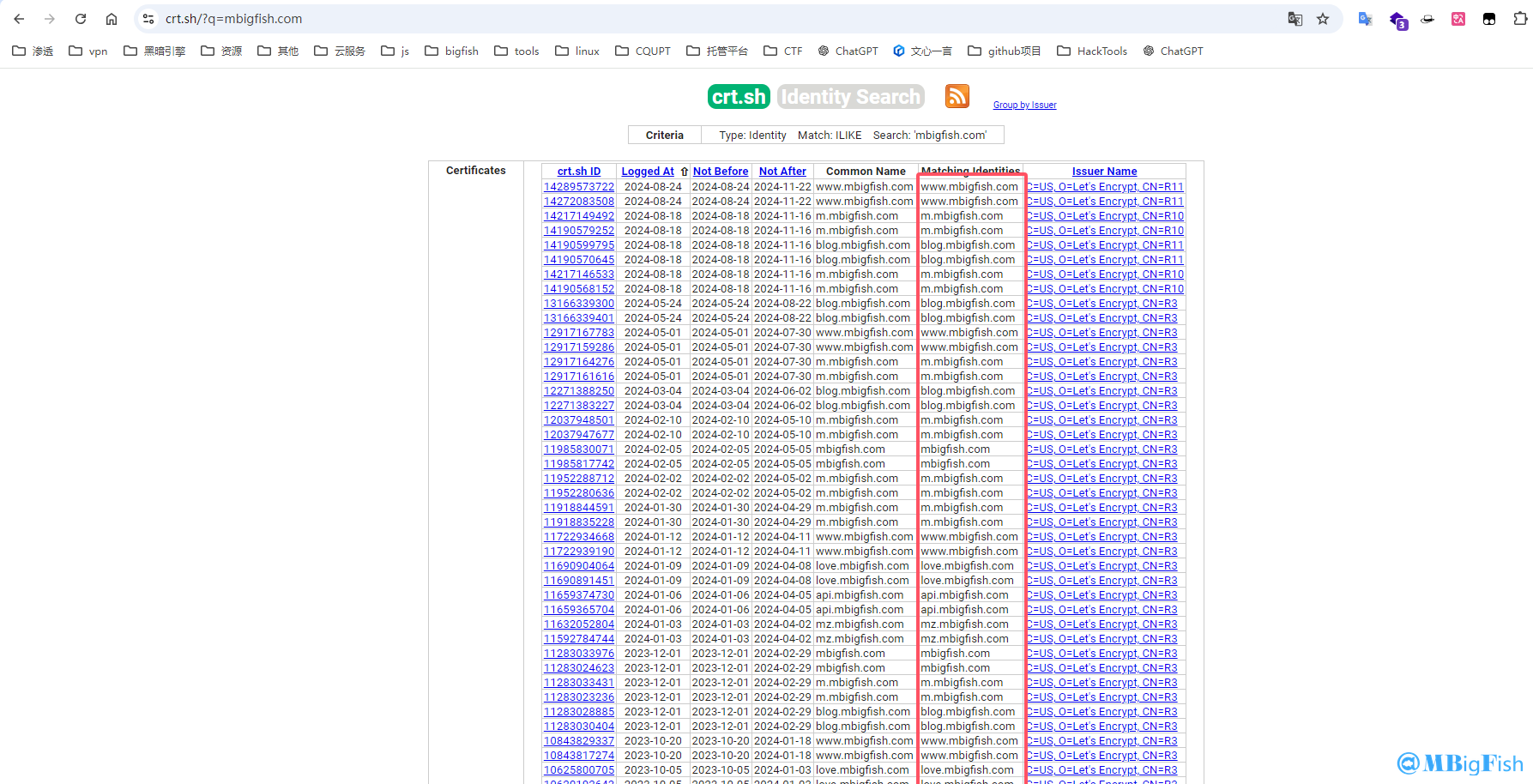Open the 渗透 bookmark folder
The width and height of the screenshot is (1533, 784).
[x=33, y=51]
